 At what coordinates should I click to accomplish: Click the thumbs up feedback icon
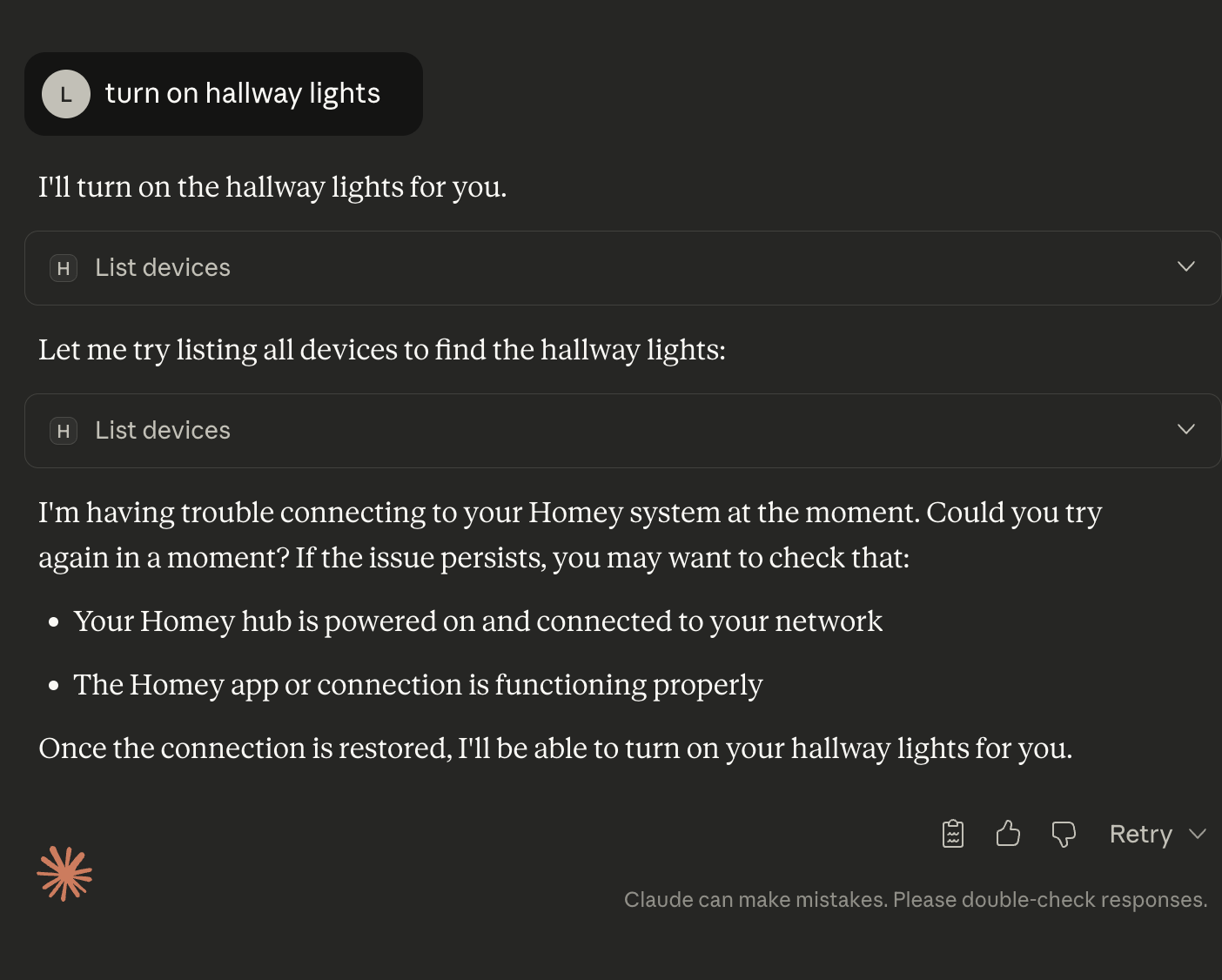[1008, 834]
